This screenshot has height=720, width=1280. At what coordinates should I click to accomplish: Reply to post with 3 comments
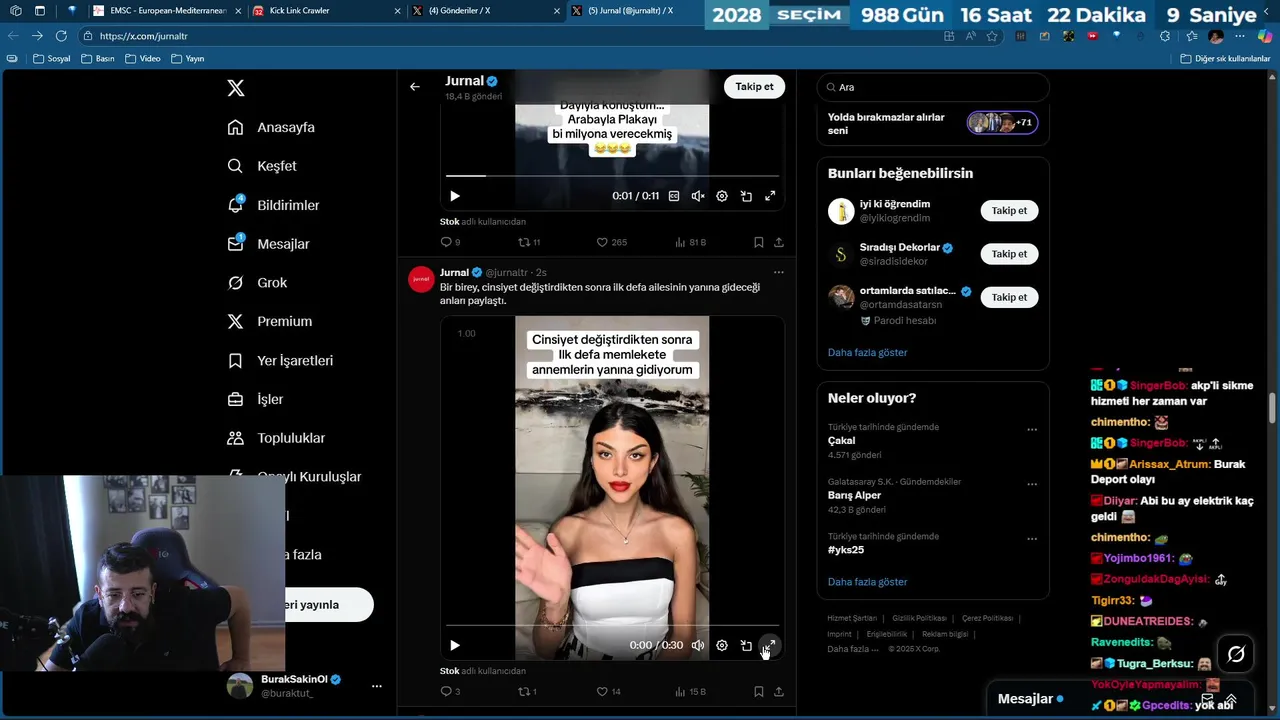[450, 691]
